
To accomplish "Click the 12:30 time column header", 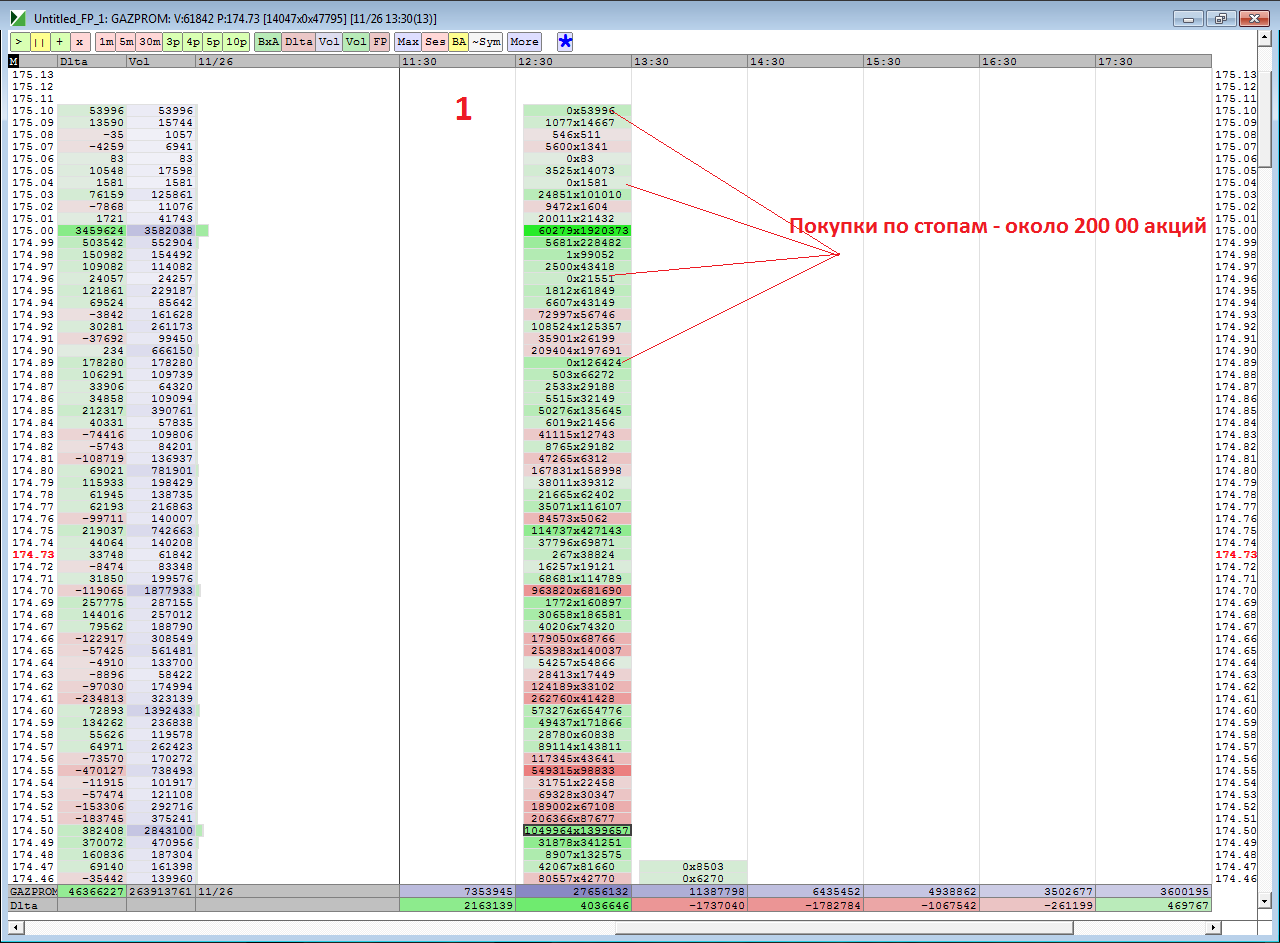I will (574, 62).
